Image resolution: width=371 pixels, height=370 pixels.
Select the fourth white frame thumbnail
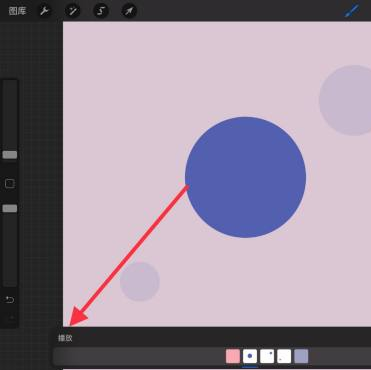click(x=284, y=356)
